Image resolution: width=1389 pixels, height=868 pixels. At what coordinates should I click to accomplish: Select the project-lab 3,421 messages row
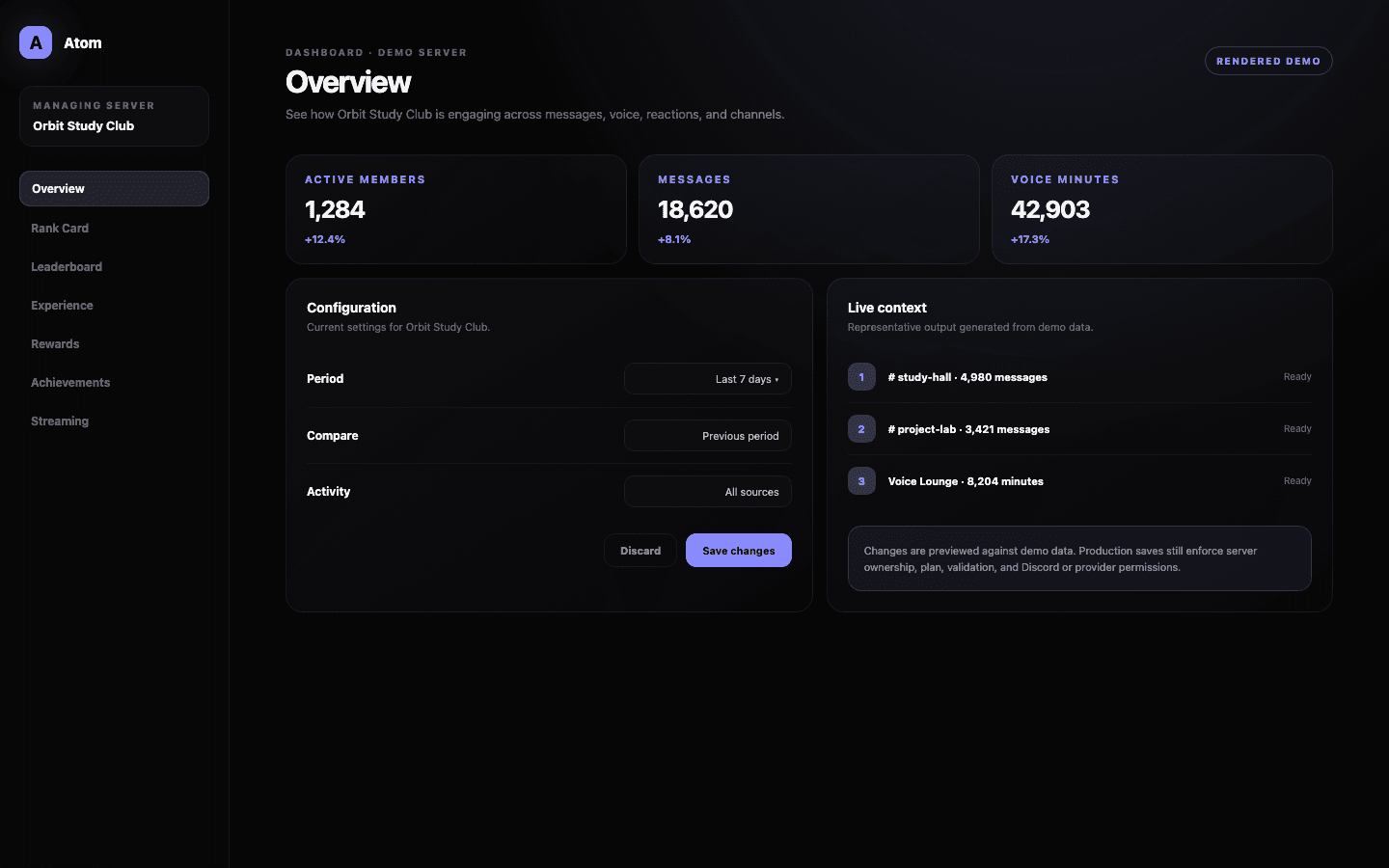click(x=1079, y=429)
